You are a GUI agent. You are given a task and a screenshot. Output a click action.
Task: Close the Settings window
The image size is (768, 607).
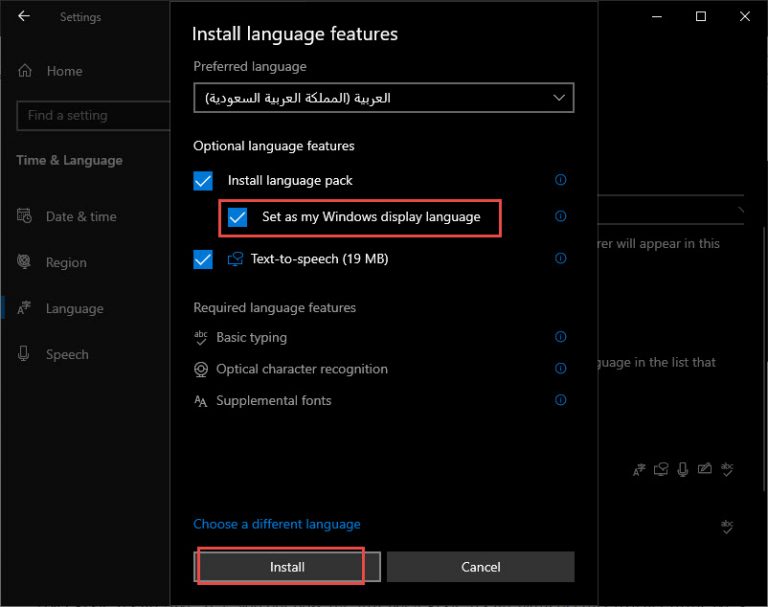tap(744, 16)
